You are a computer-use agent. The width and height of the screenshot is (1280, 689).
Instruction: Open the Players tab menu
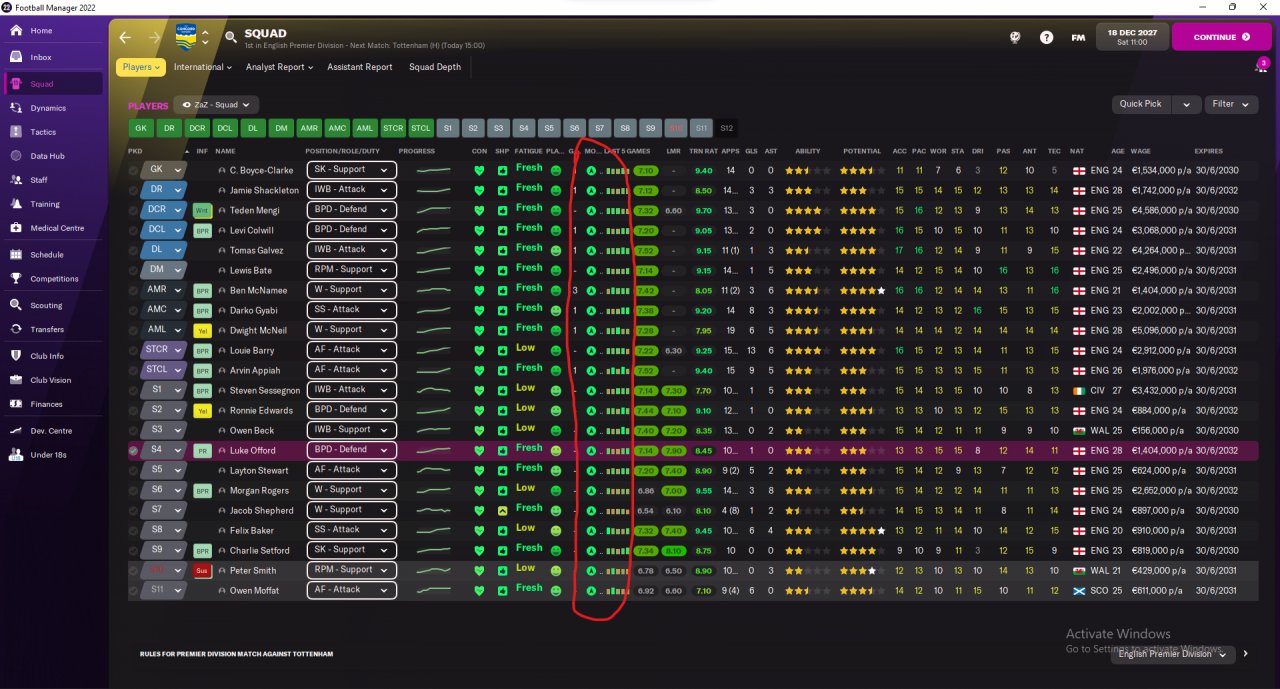pyautogui.click(x=141, y=67)
